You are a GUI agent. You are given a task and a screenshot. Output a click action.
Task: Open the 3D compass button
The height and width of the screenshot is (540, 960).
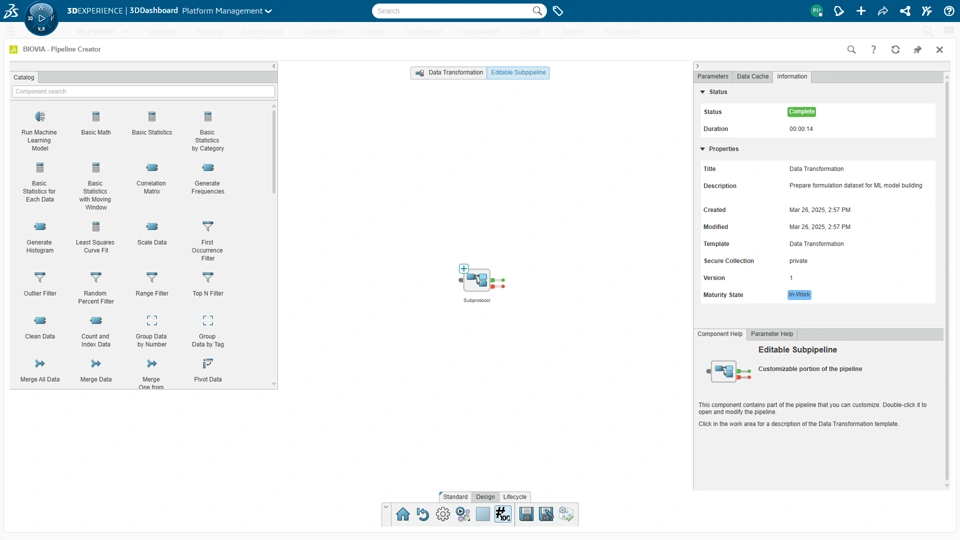point(41,18)
